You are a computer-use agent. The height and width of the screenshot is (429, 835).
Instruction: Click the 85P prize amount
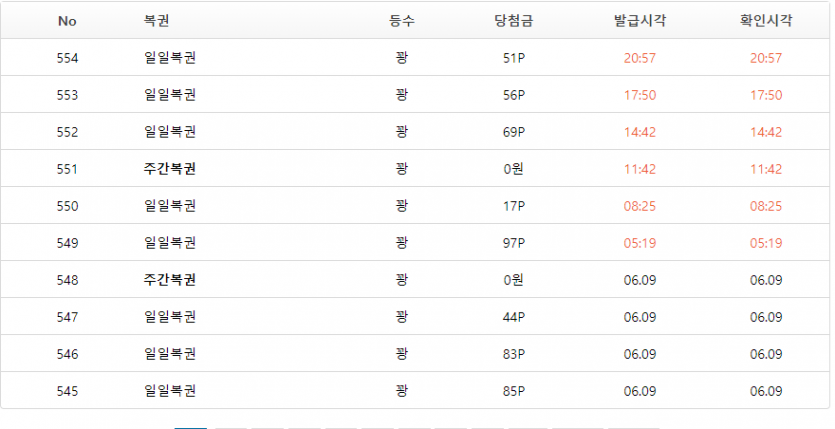tap(514, 391)
